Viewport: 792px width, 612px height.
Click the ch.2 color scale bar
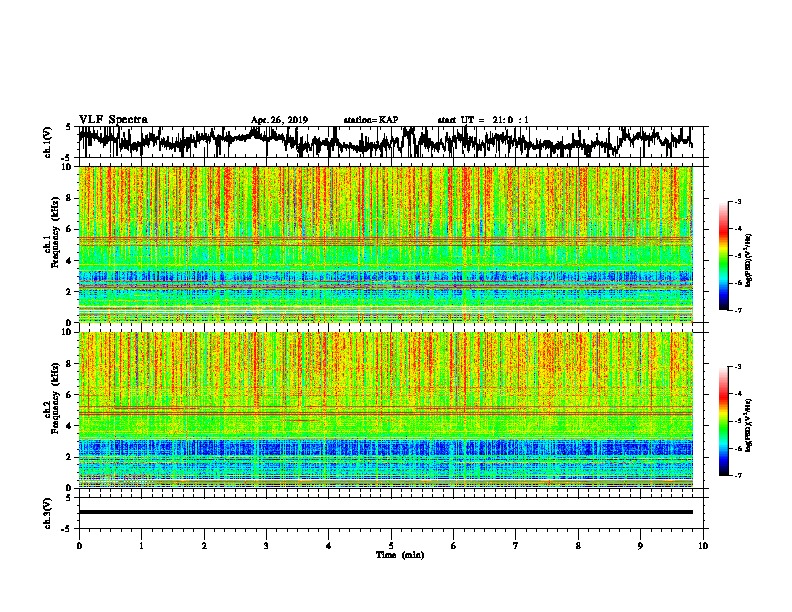724,421
